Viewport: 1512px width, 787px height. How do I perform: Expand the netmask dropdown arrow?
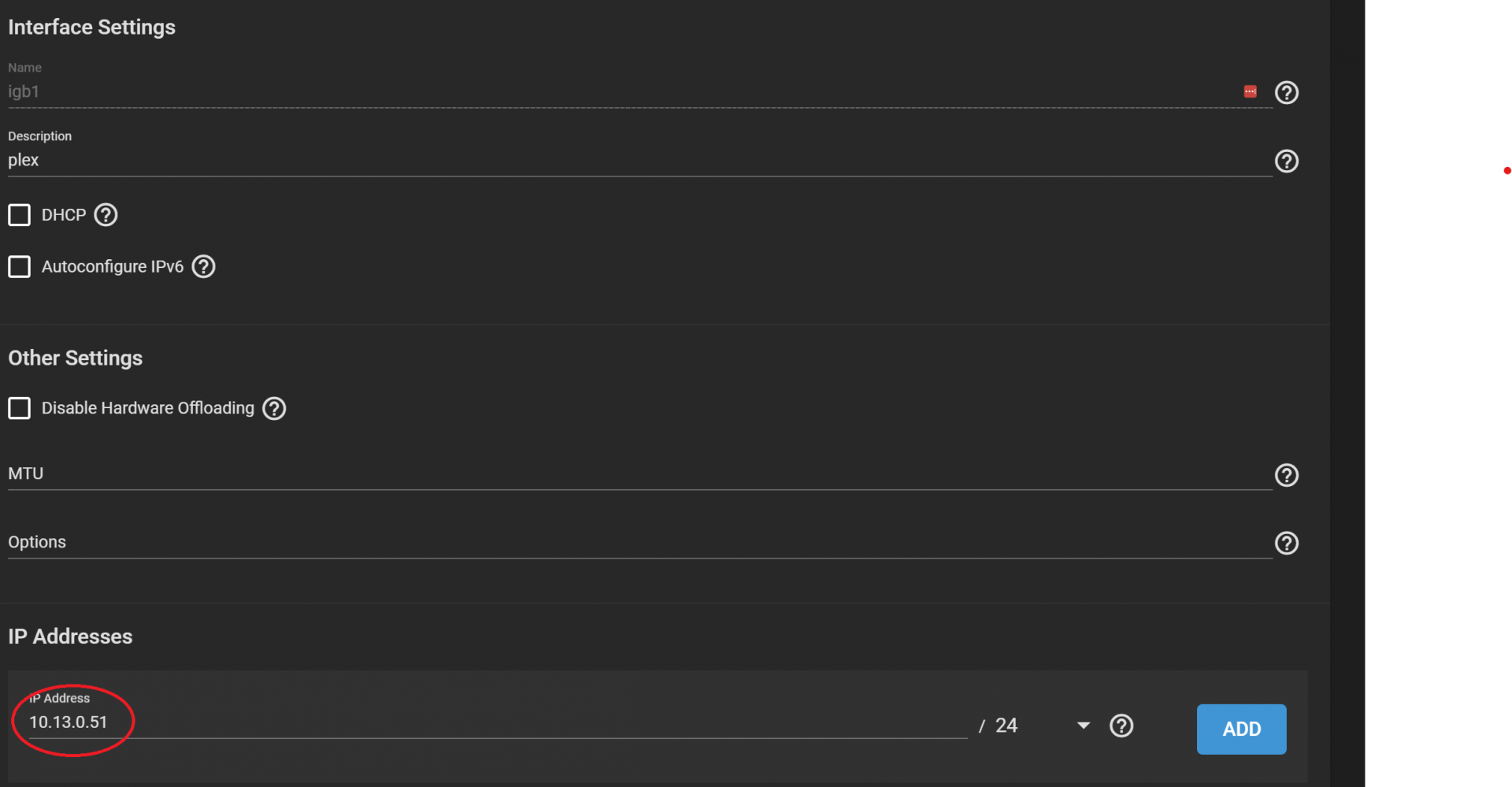click(x=1084, y=726)
